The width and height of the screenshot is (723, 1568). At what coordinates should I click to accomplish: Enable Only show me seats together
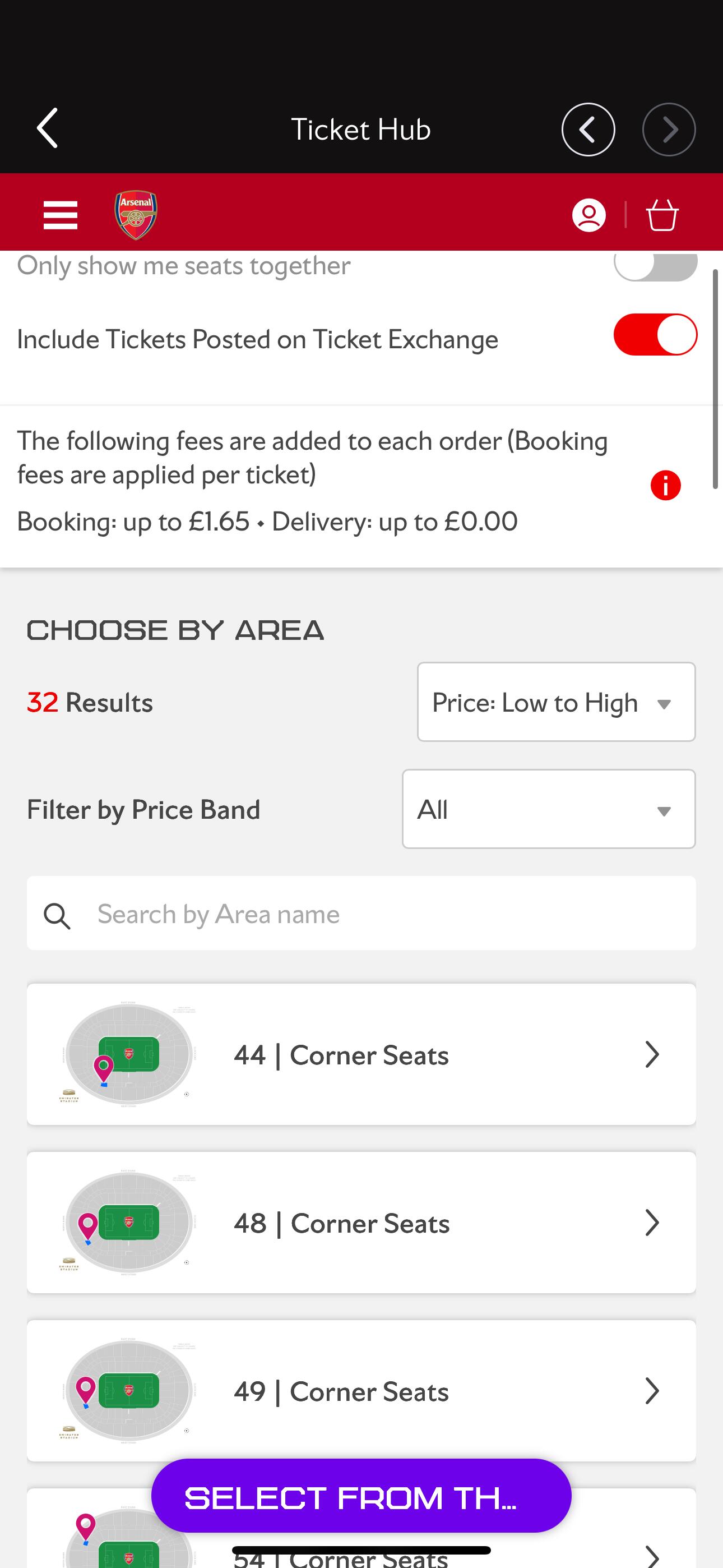(655, 266)
